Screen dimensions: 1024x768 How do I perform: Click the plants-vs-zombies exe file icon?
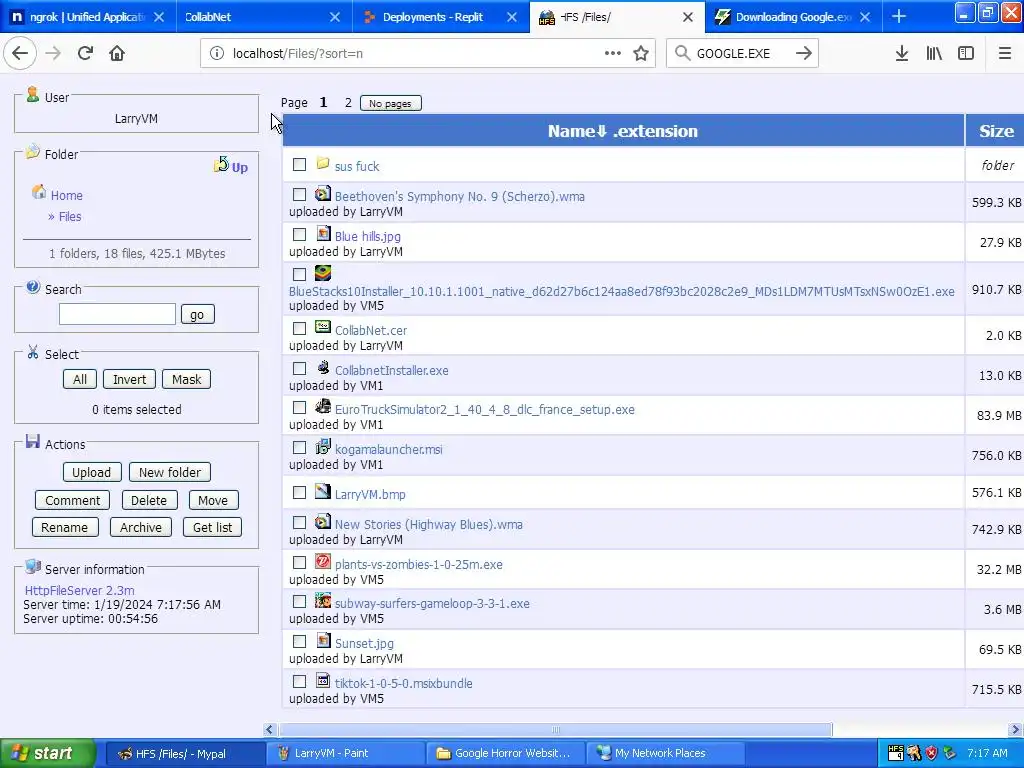point(323,562)
